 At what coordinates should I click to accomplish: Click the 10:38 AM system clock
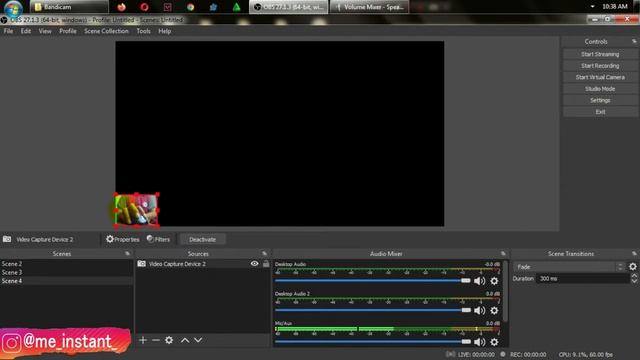(x=615, y=7)
